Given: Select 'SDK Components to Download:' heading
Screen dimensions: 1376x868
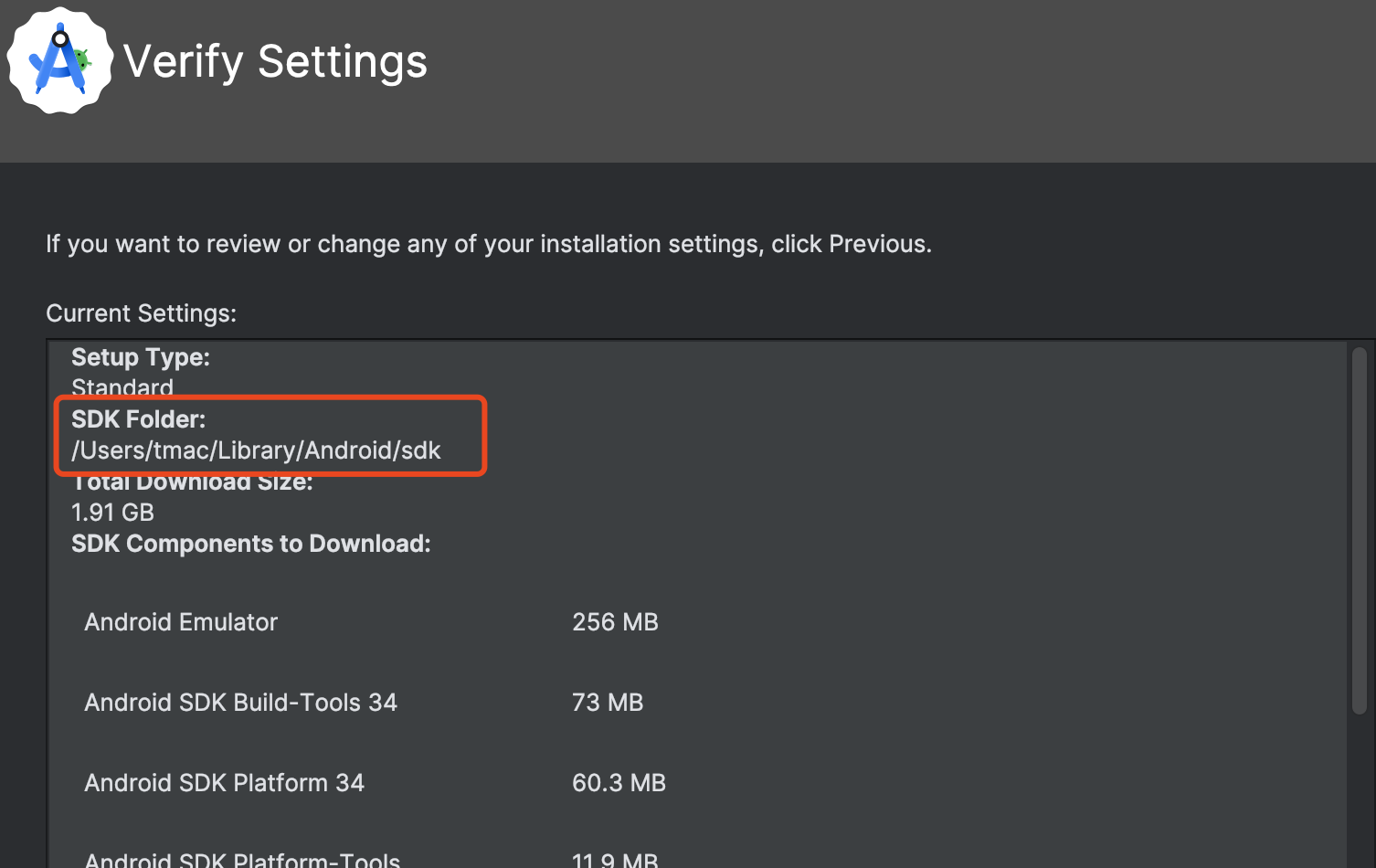Looking at the screenshot, I should point(251,544).
